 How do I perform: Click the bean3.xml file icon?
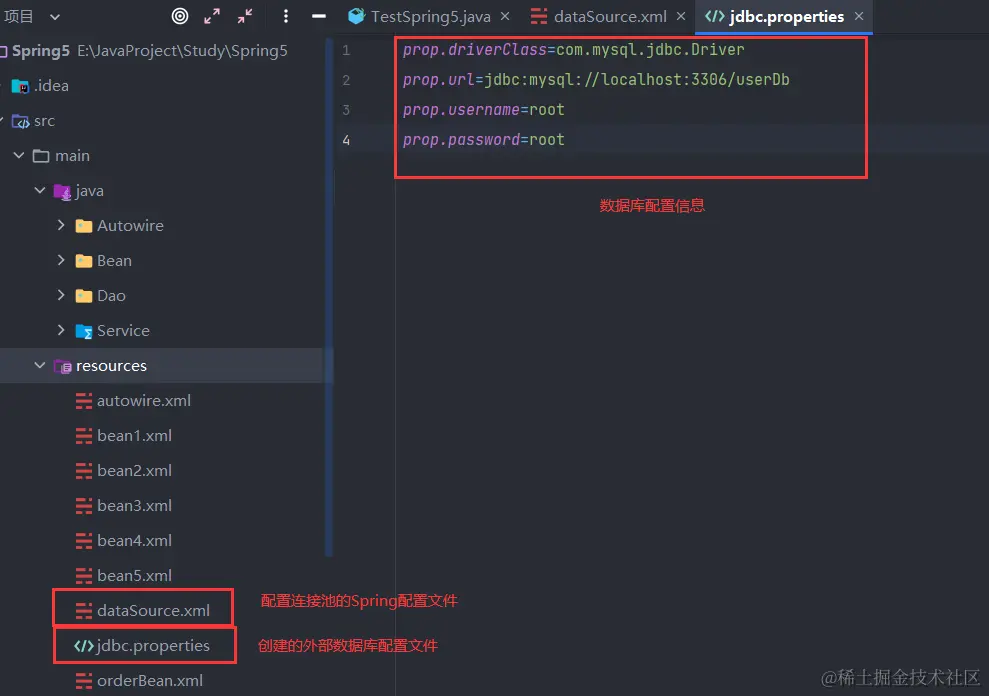(83, 506)
